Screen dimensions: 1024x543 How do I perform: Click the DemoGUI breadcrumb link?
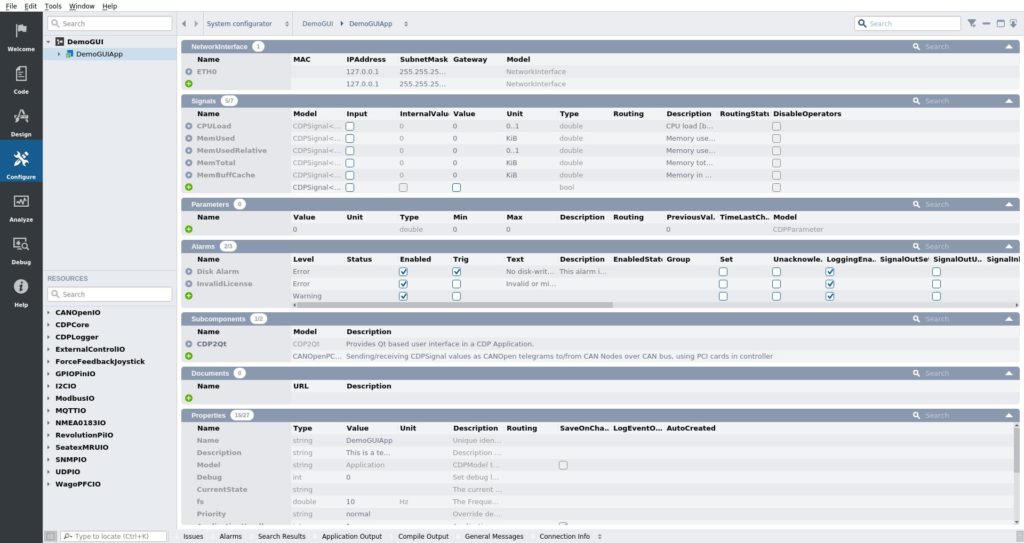tap(318, 23)
